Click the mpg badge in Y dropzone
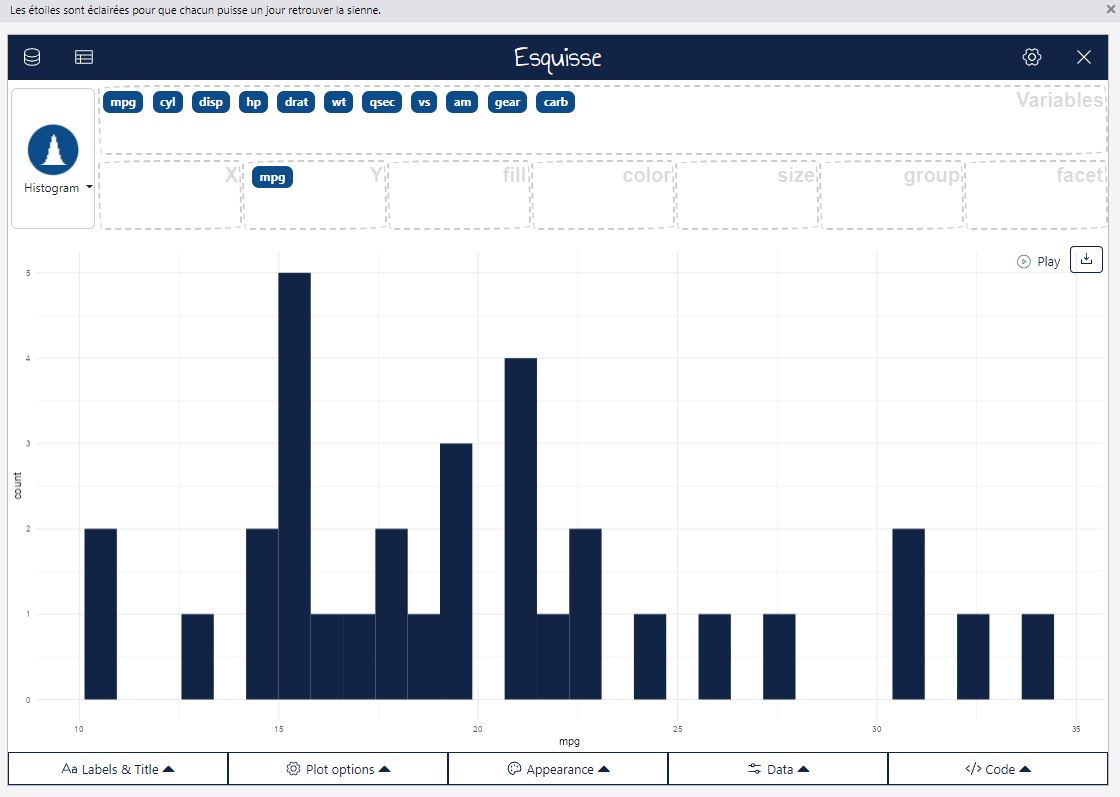 [272, 177]
